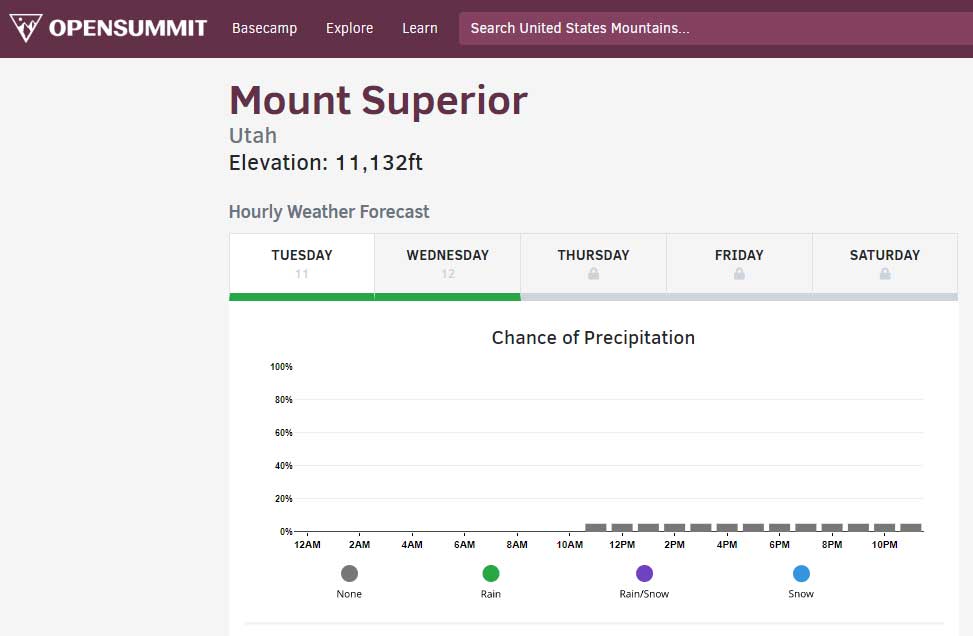Click the Mount Superior title
Screen dimensions: 973x636
[377, 100]
